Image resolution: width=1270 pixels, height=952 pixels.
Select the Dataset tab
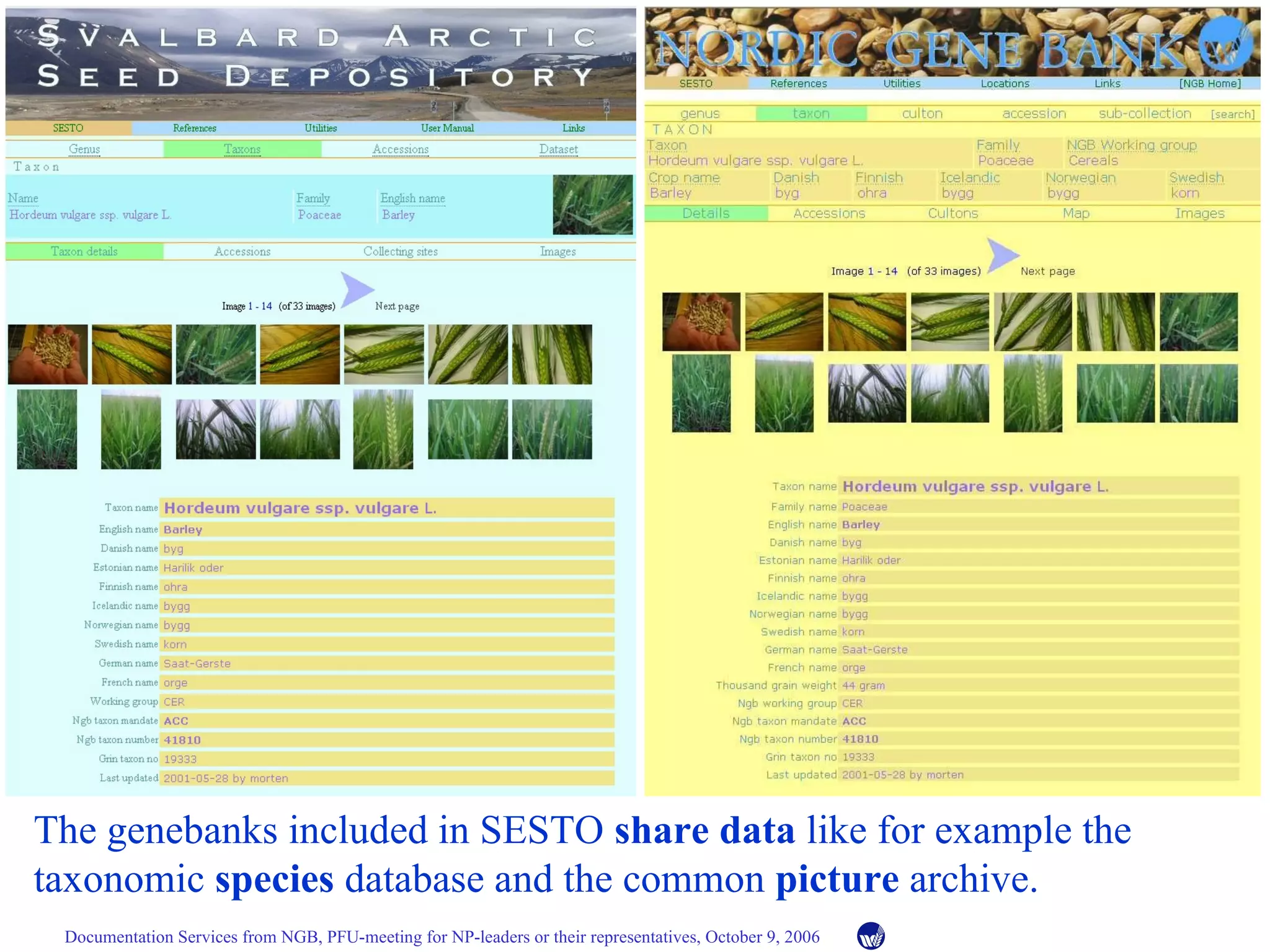(559, 149)
